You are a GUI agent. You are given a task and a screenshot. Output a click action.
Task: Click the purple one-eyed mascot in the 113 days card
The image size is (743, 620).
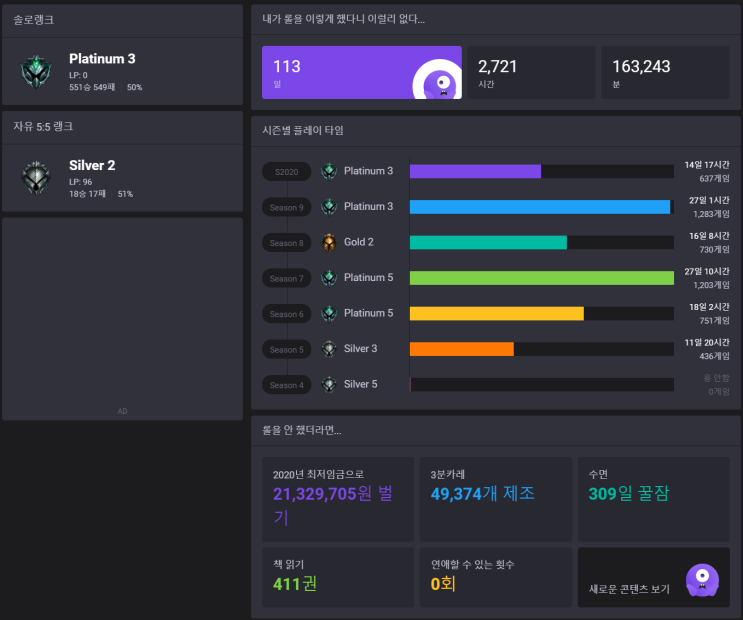tap(437, 80)
